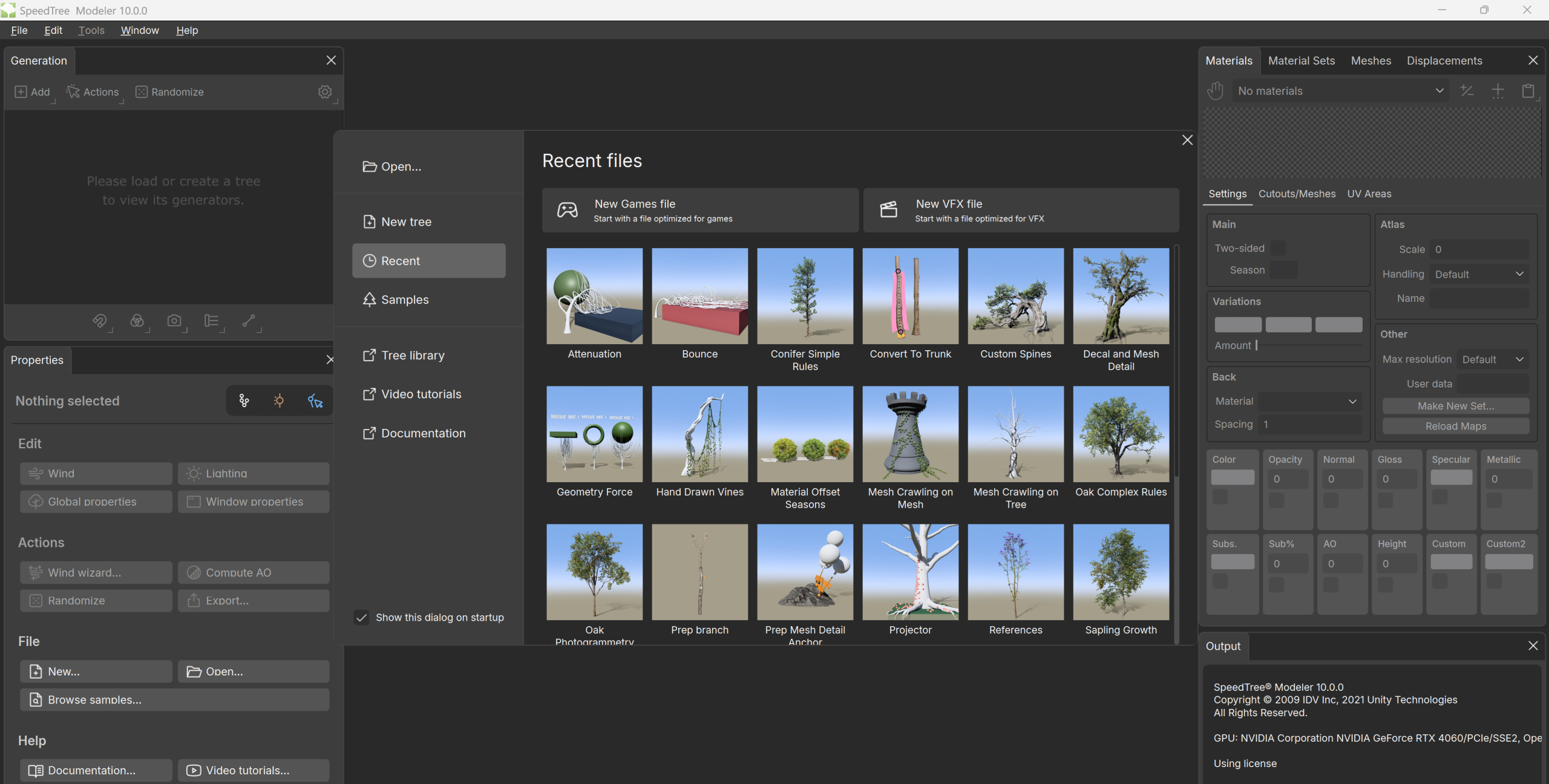This screenshot has height=784, width=1549.
Task: Close the Recent files dialog
Action: tap(1187, 140)
